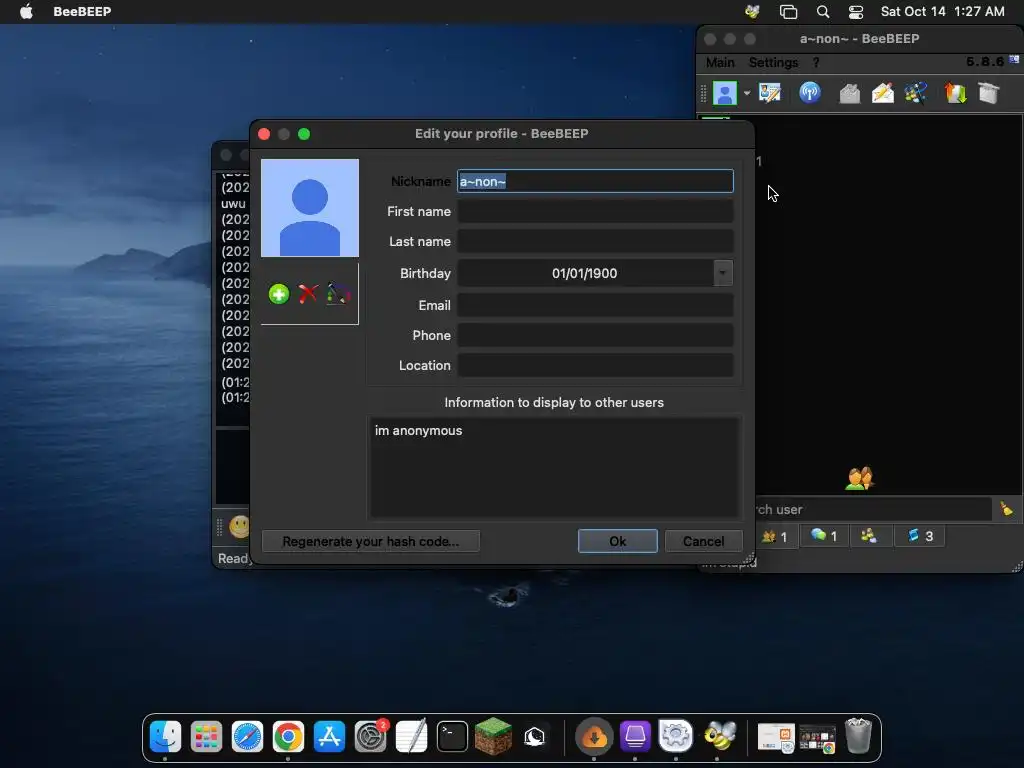Open the Settings menu in BeeBEEP window
1024x768 pixels.
(x=773, y=62)
